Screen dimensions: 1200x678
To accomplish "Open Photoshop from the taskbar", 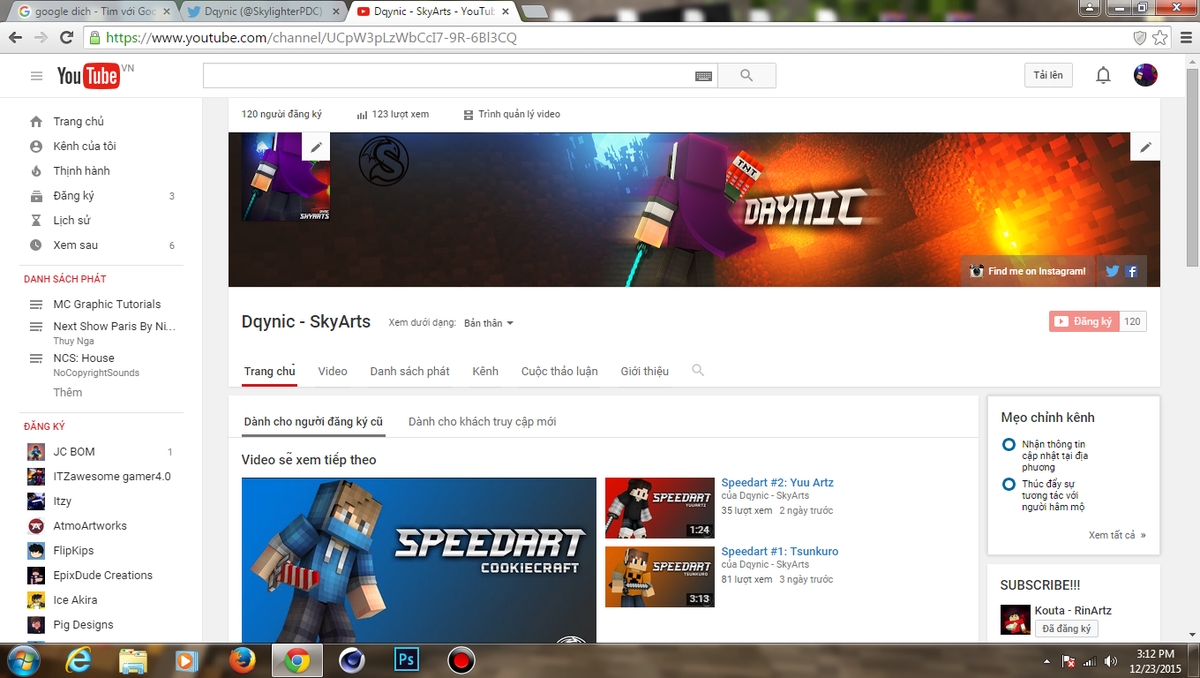I will [406, 660].
